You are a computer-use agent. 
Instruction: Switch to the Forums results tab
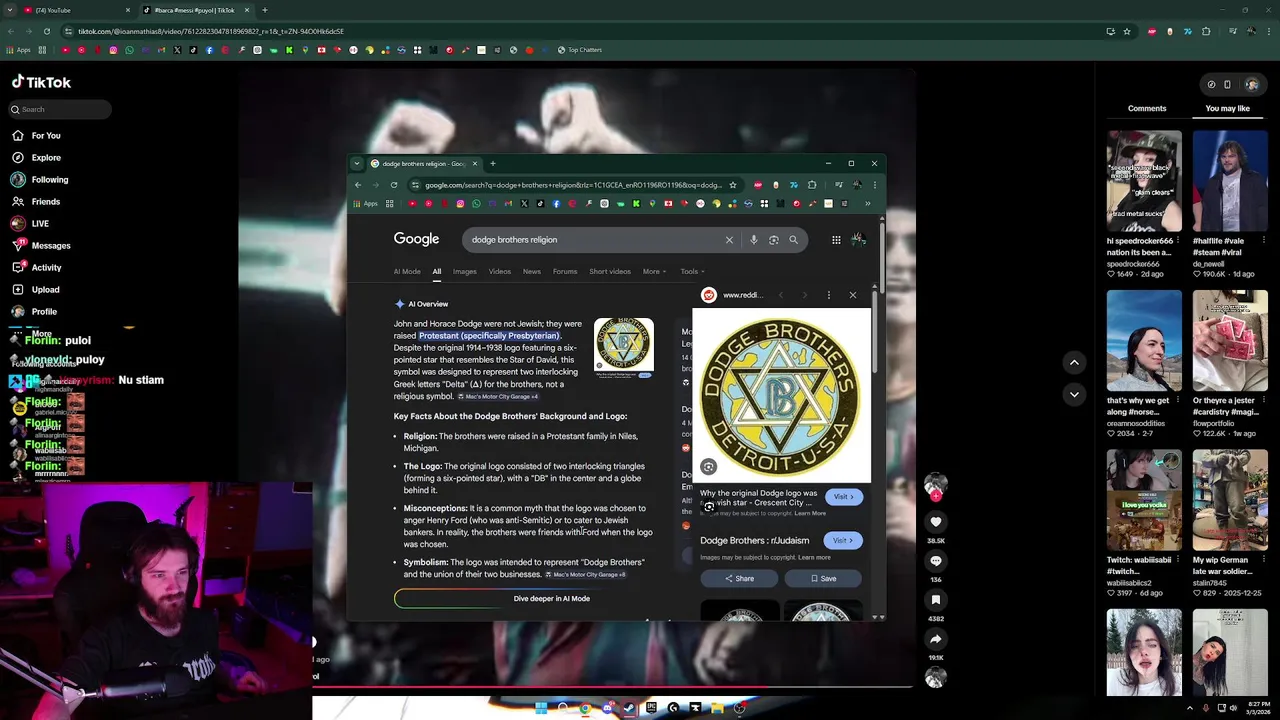[565, 271]
